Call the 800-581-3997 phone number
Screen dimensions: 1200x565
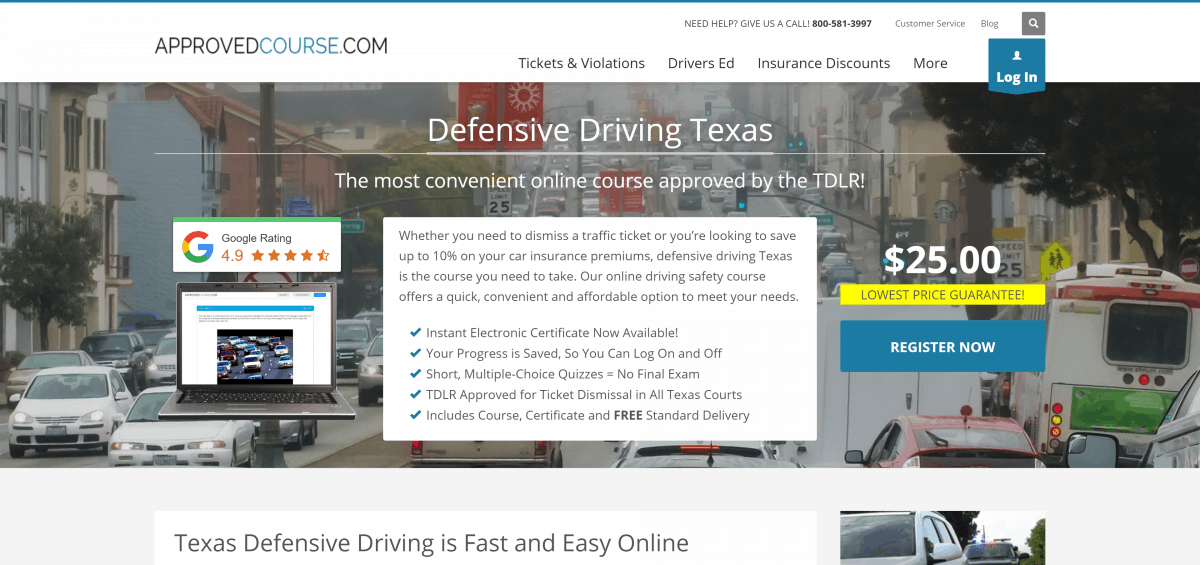[841, 23]
